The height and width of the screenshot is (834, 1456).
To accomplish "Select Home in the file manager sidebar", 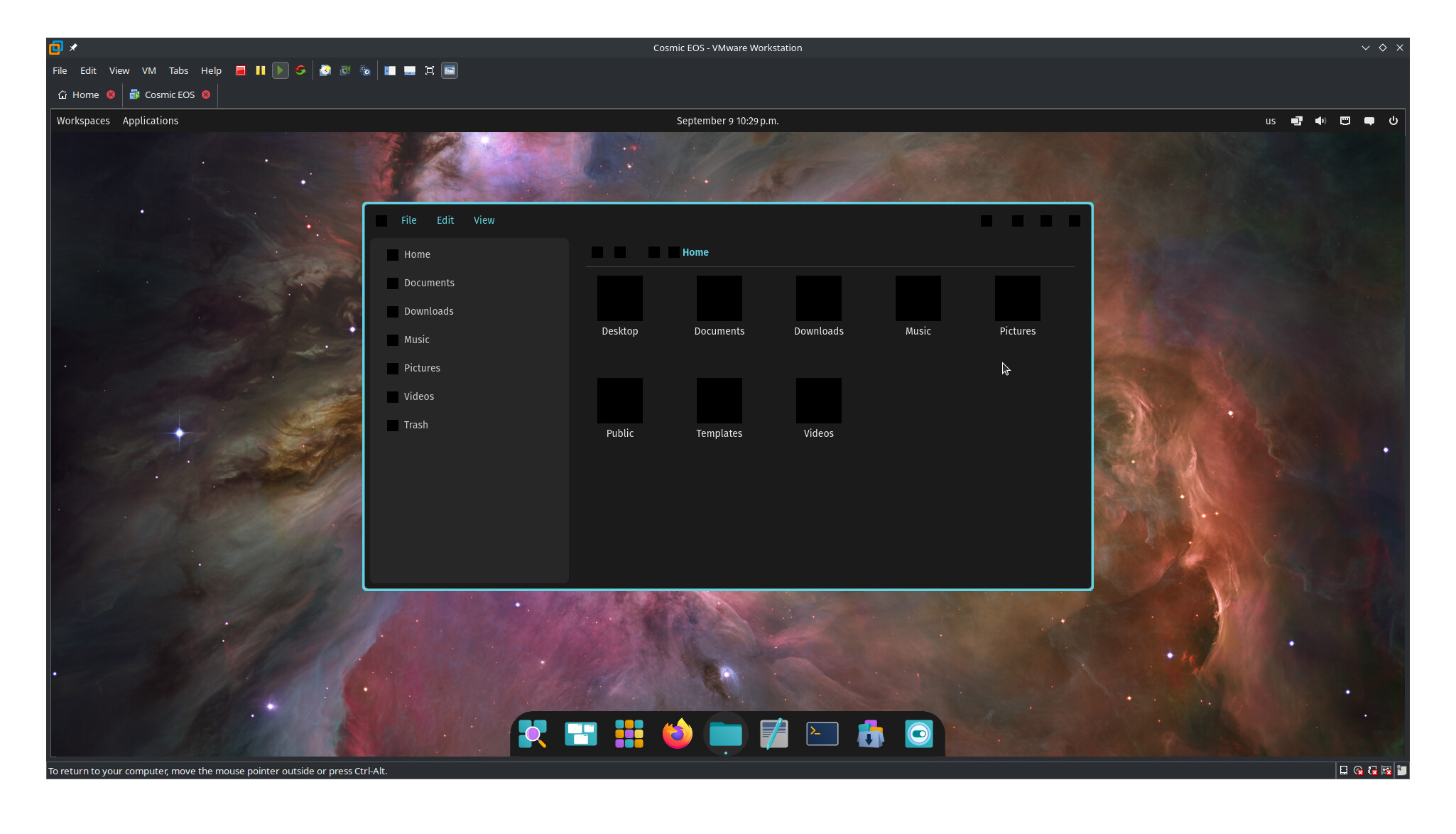I will (469, 254).
